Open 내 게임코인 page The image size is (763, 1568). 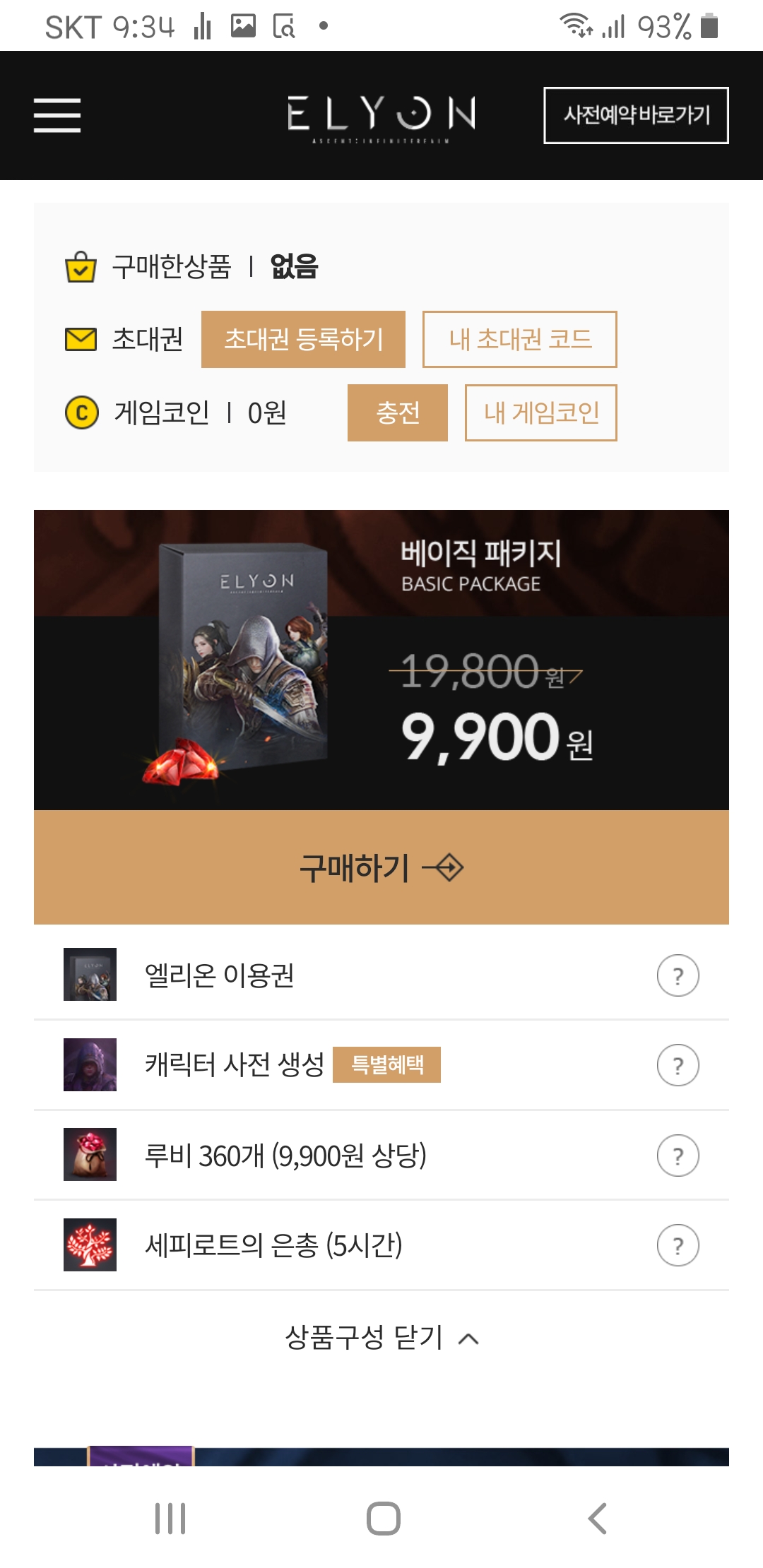541,412
